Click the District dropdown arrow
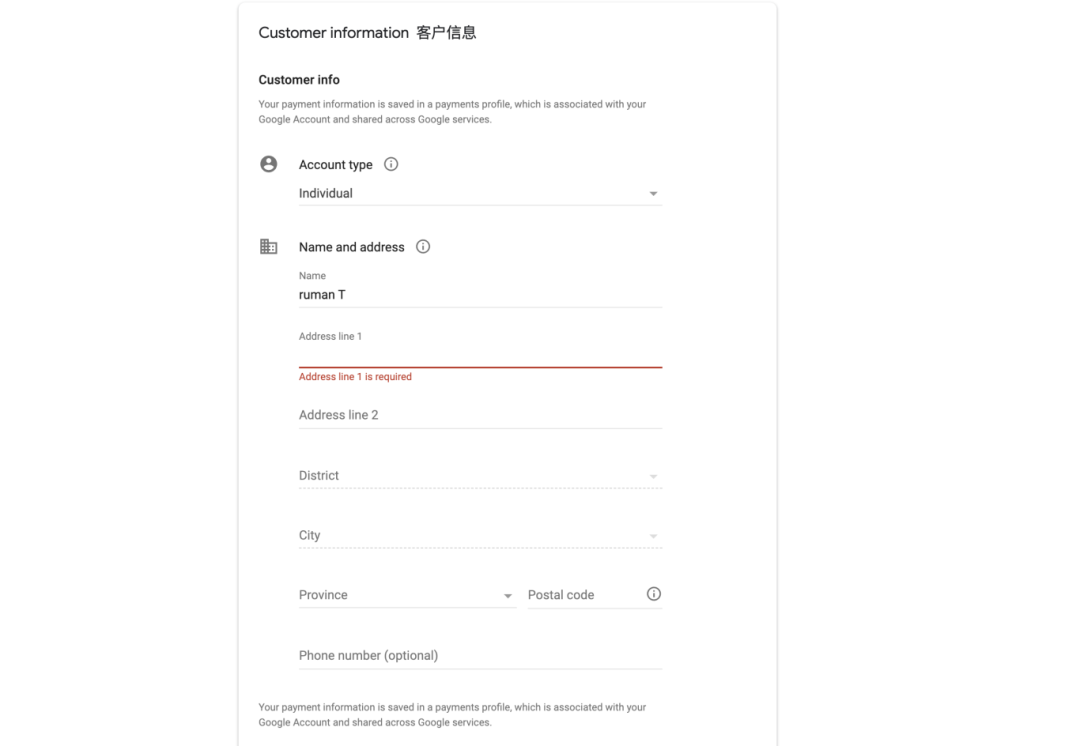 [653, 476]
